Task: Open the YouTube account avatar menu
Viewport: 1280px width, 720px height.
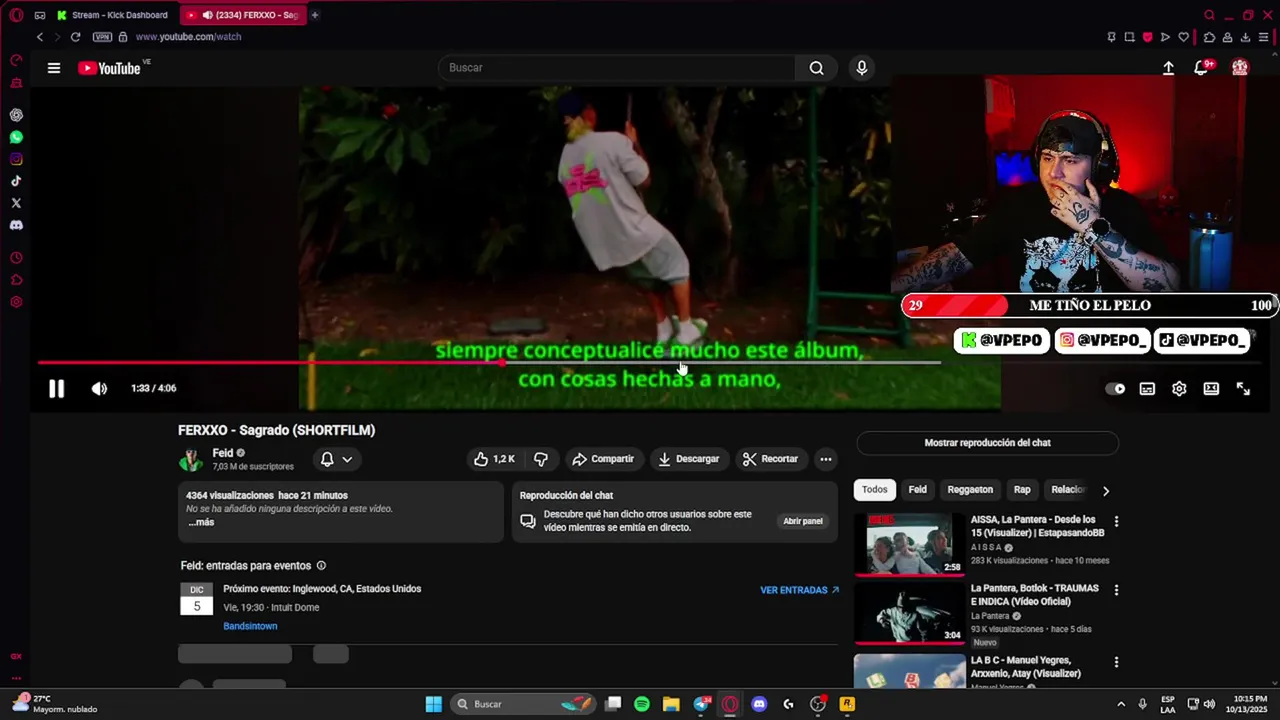Action: click(1240, 68)
